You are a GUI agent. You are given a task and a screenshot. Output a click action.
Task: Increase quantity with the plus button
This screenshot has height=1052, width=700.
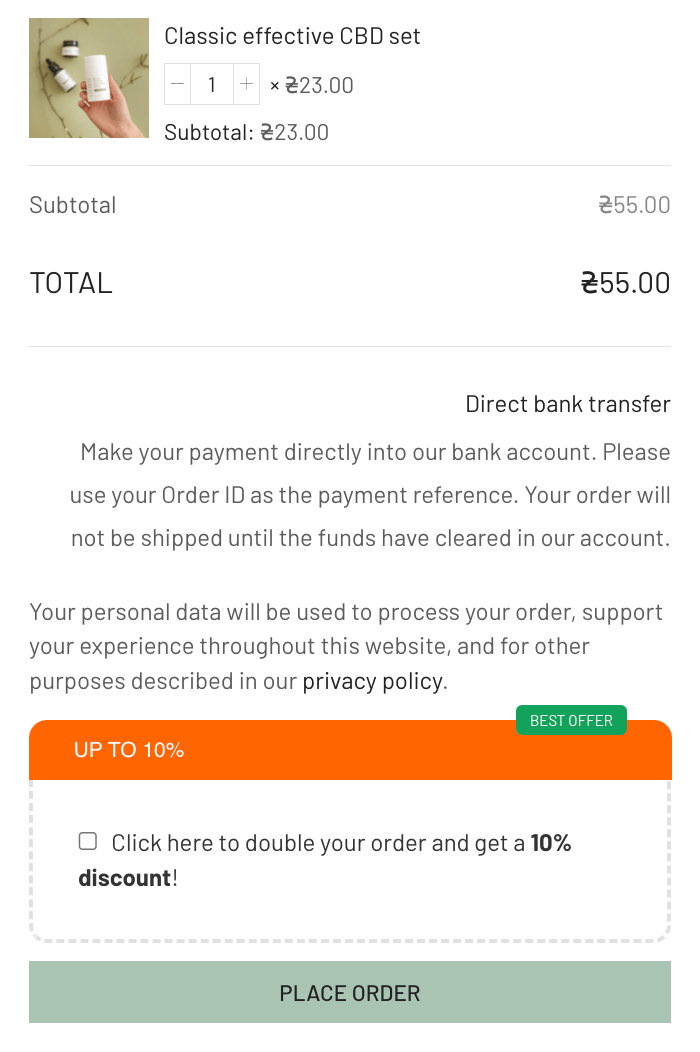point(246,85)
